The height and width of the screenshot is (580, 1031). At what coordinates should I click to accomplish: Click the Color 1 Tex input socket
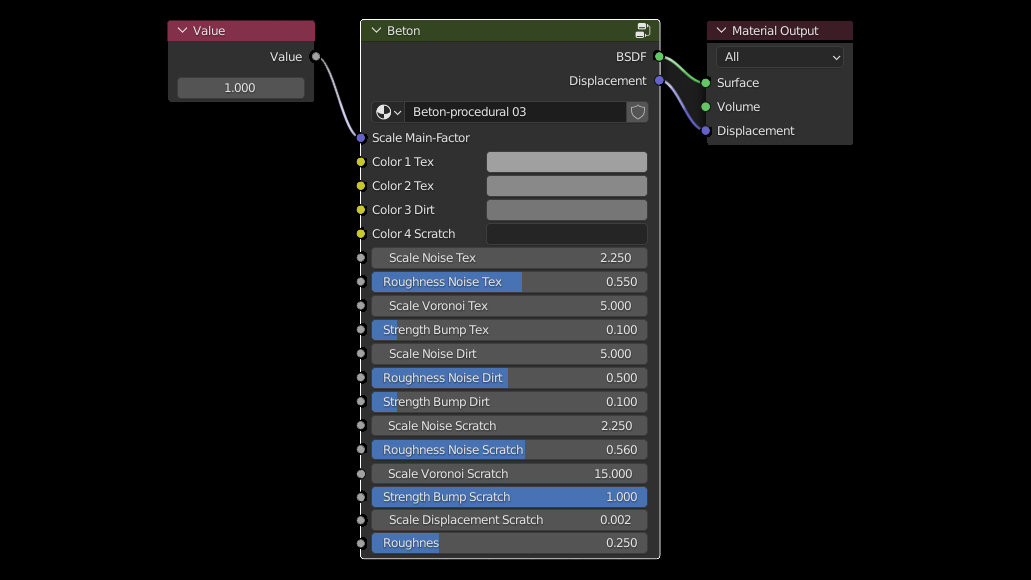pyautogui.click(x=361, y=162)
